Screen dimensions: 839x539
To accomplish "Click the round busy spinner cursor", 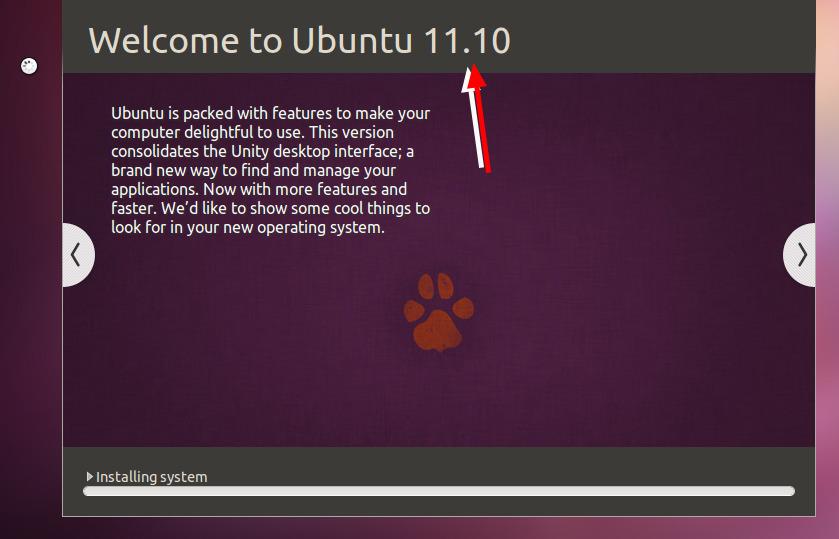I will pos(29,67).
